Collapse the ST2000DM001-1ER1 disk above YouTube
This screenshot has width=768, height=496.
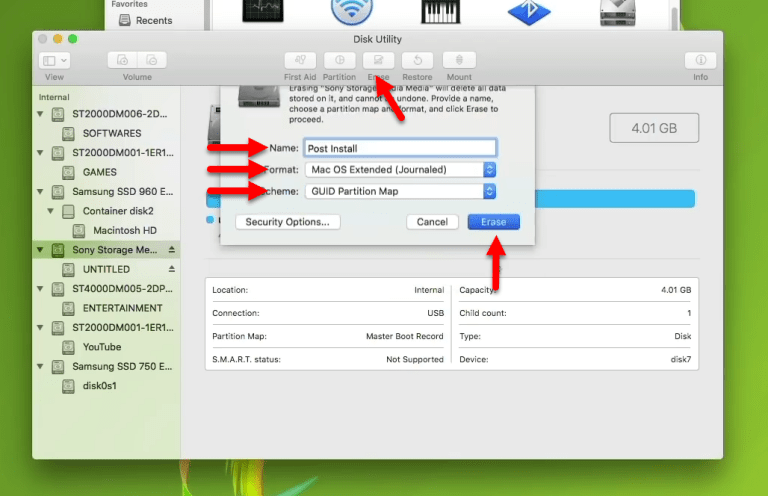[40, 328]
